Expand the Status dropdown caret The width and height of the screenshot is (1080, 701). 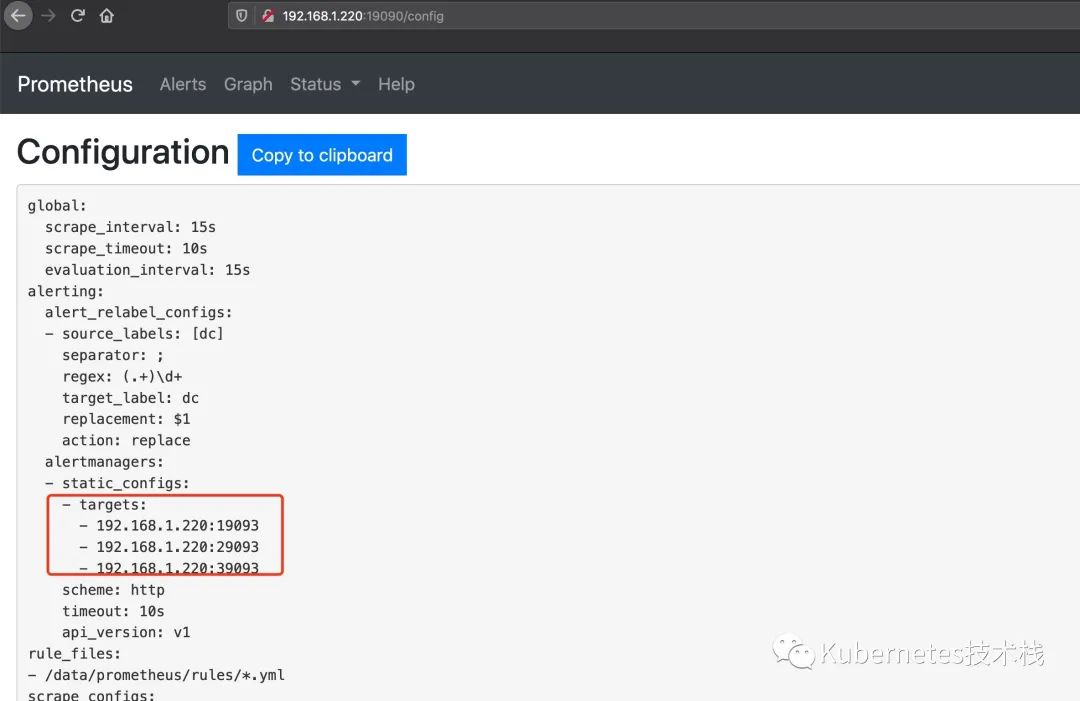pos(355,83)
